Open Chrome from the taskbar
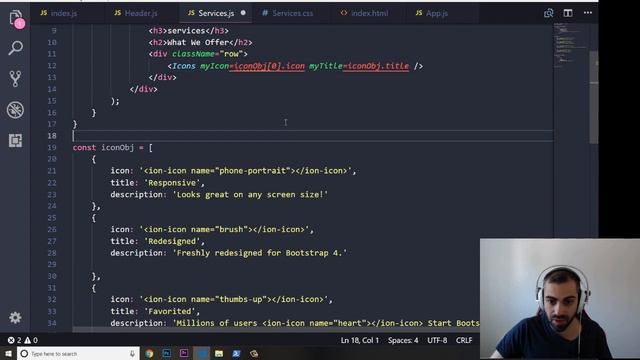The height and width of the screenshot is (360, 640). click(149, 353)
